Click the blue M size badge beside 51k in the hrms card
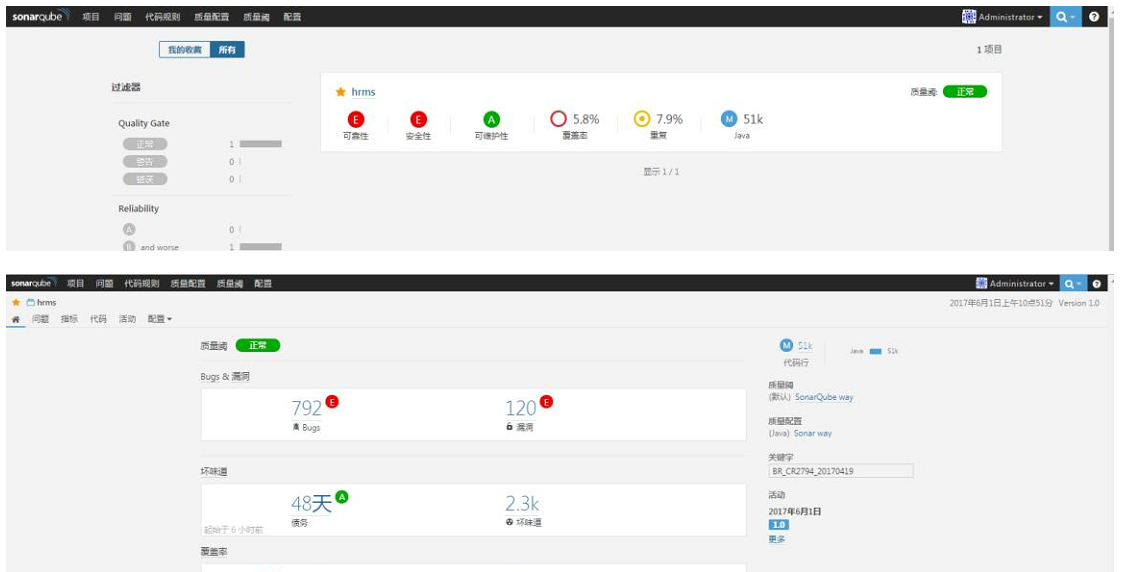This screenshot has width=1125, height=572. pos(729,119)
